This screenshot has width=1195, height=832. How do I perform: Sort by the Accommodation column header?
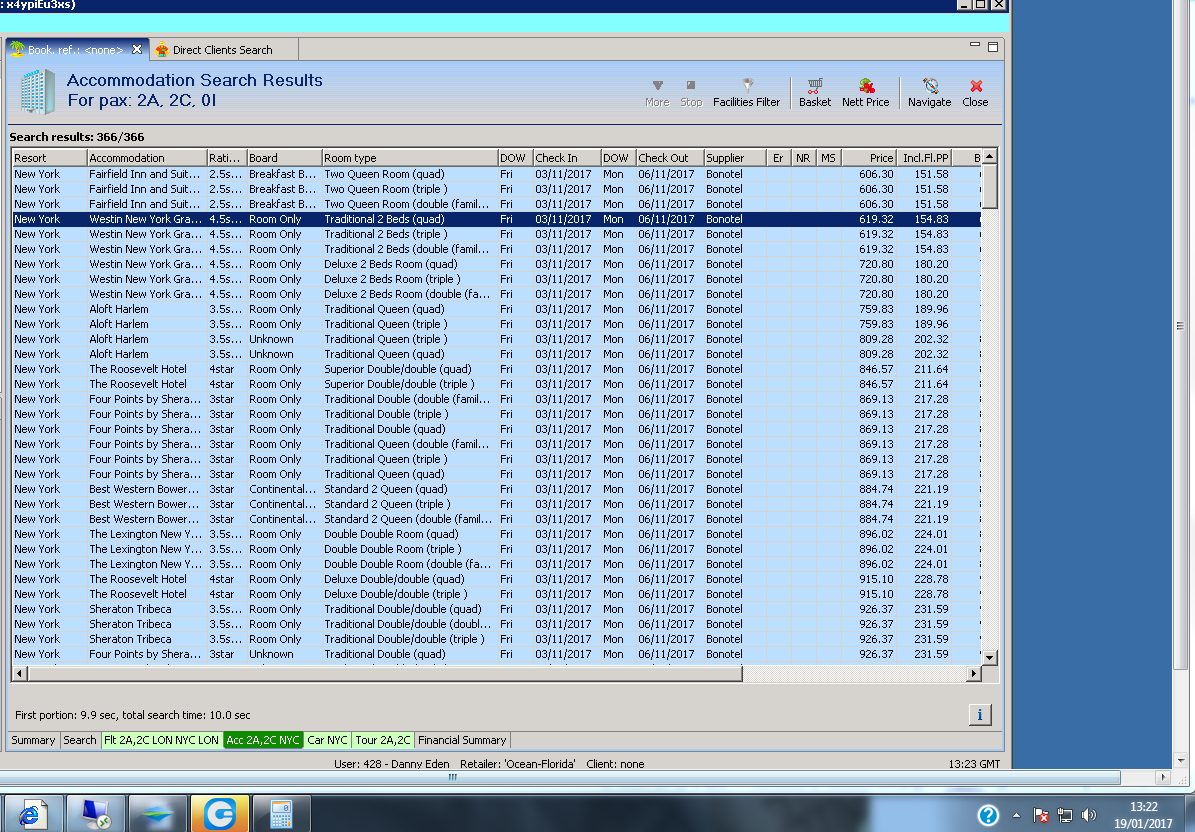pyautogui.click(x=147, y=158)
